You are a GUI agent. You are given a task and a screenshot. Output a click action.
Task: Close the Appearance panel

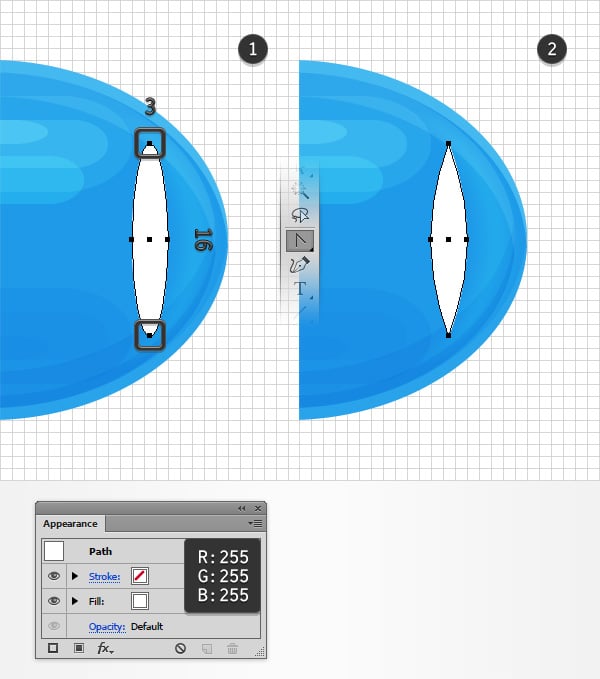click(258, 508)
